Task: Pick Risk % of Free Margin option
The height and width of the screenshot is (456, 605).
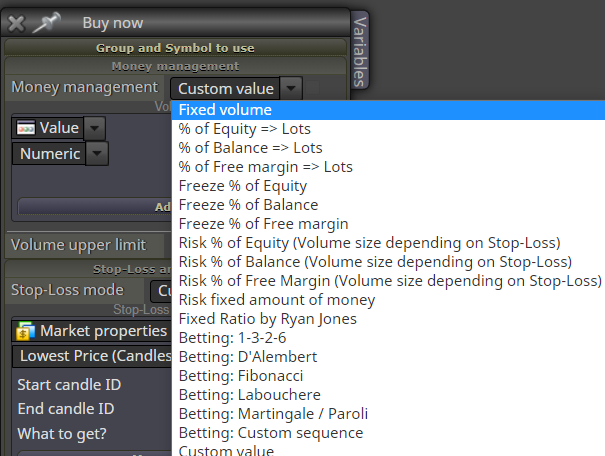Action: coord(388,280)
